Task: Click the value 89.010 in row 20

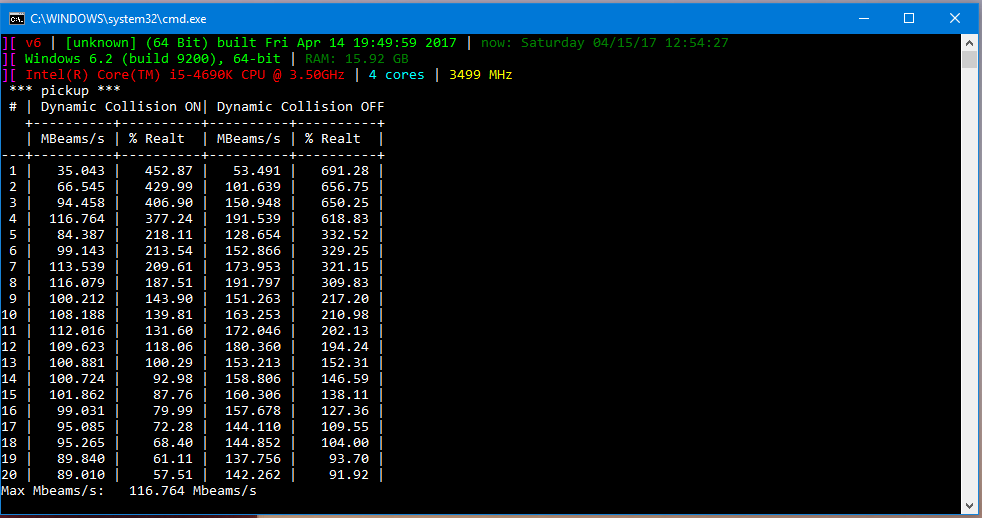Action: click(x=81, y=475)
